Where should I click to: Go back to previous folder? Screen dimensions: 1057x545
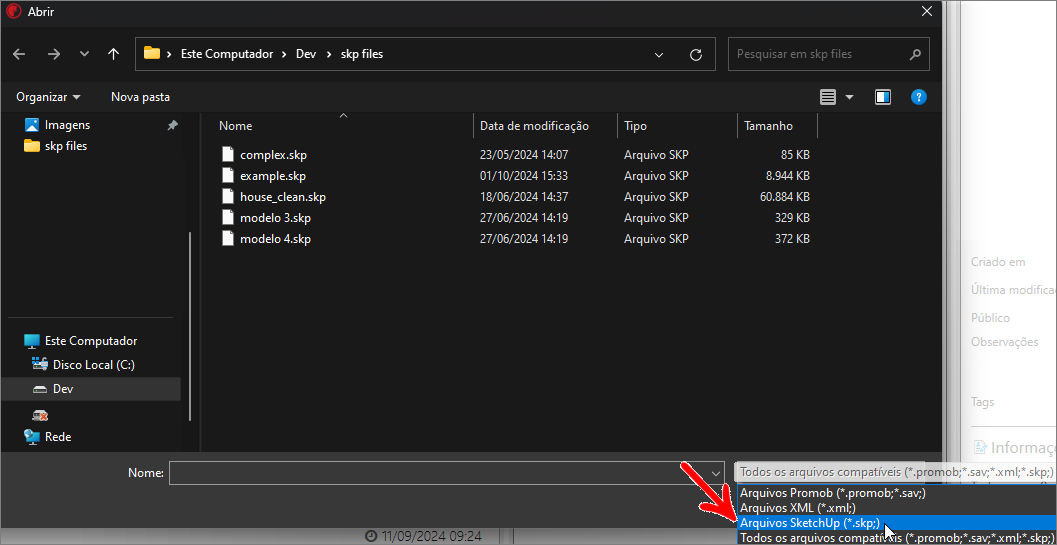tap(19, 55)
